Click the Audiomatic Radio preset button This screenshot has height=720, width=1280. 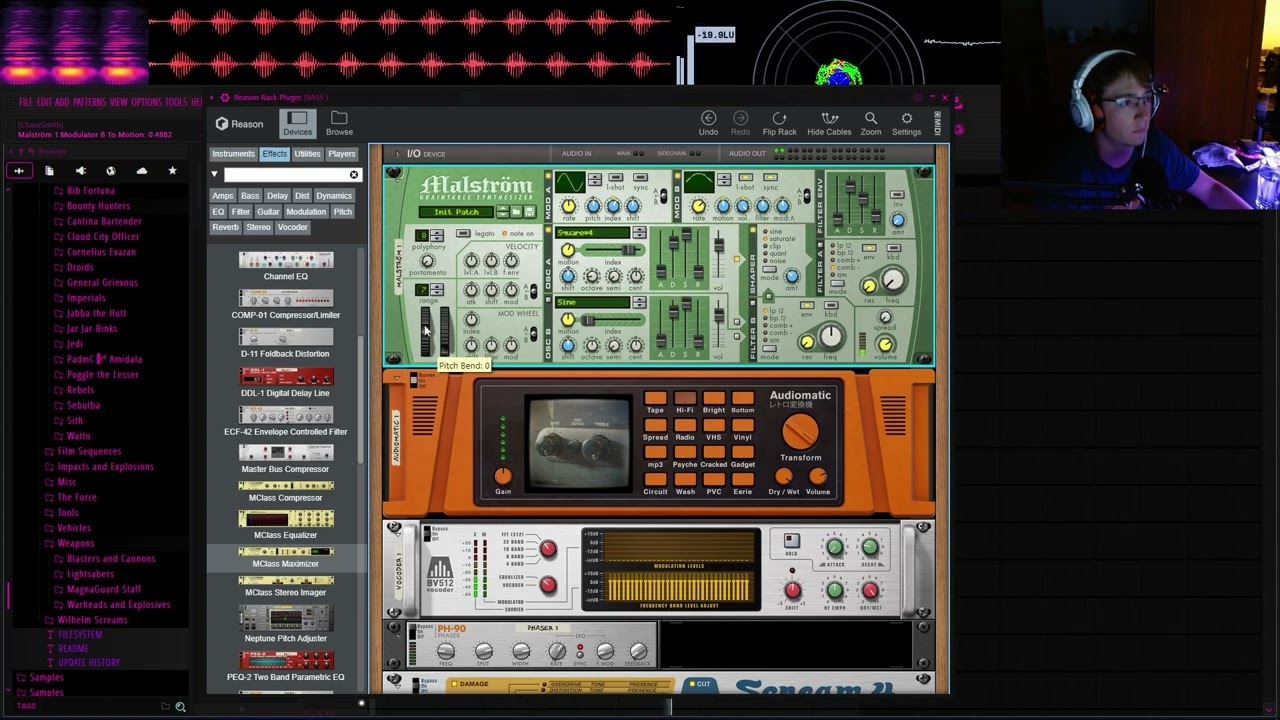click(684, 427)
